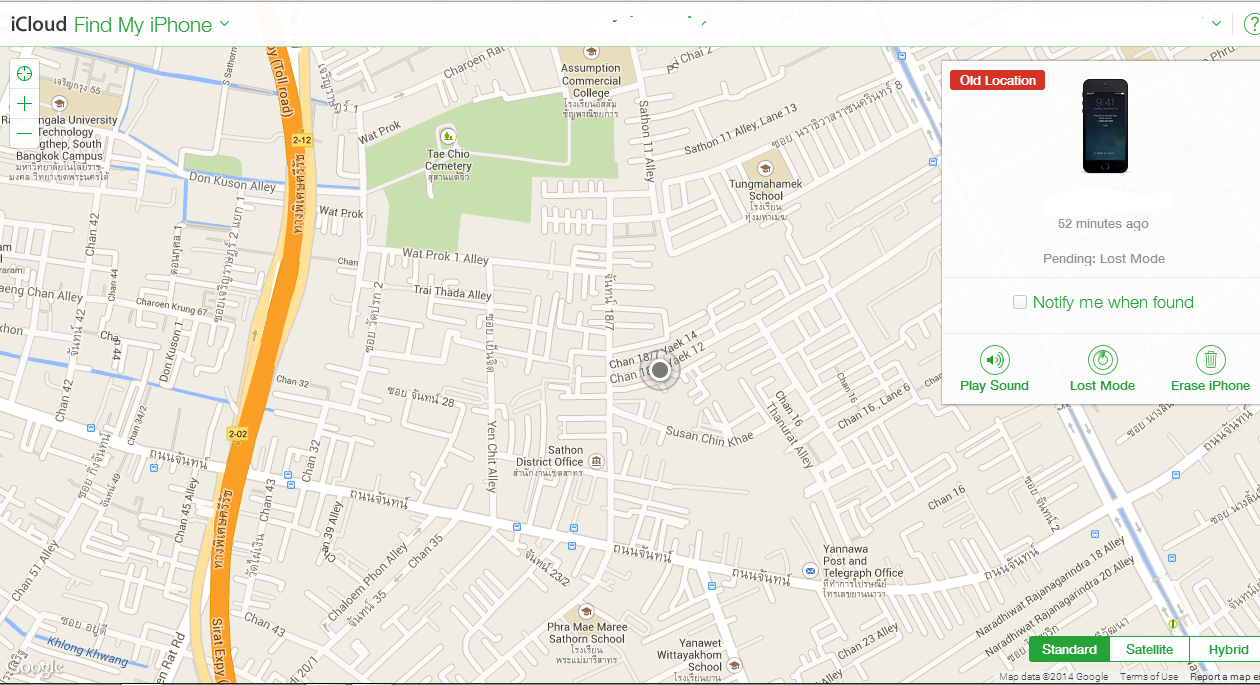Click the Erase iPhone trash icon
1260x685 pixels.
click(1210, 360)
